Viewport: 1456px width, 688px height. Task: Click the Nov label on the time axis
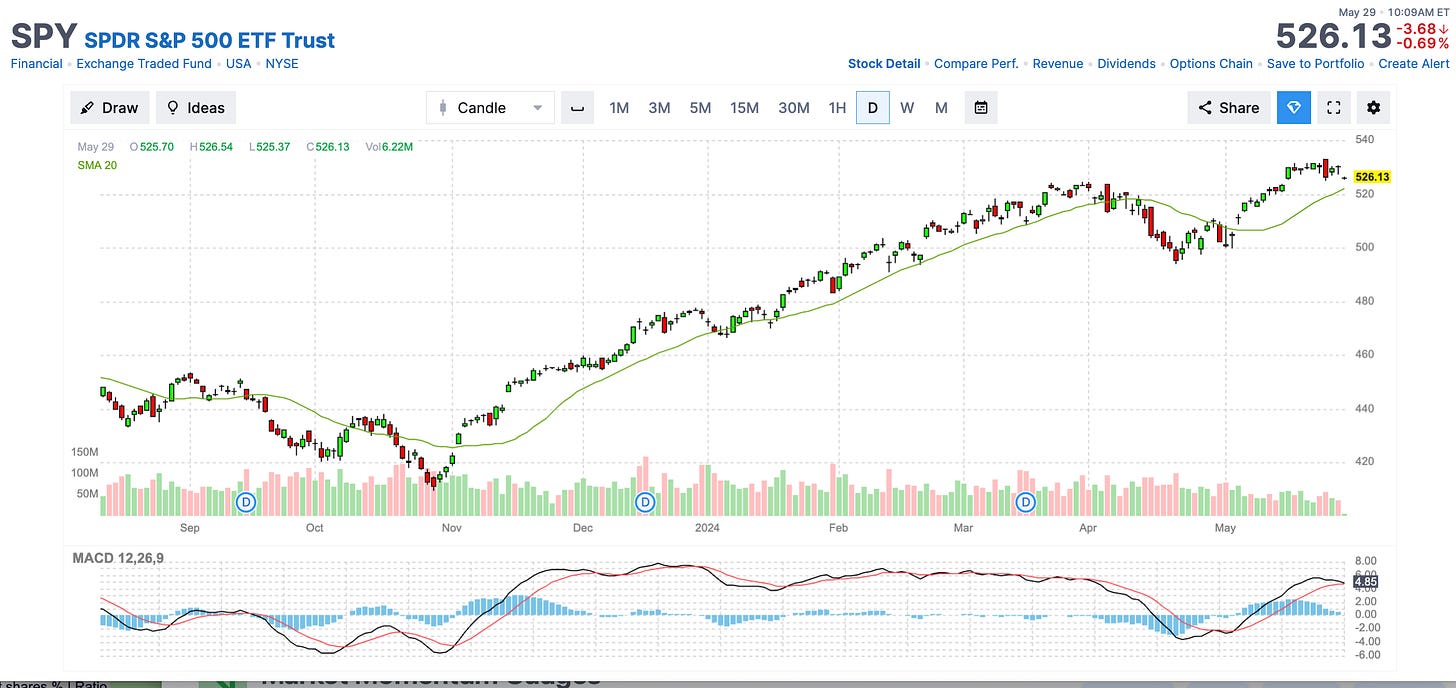[x=451, y=528]
